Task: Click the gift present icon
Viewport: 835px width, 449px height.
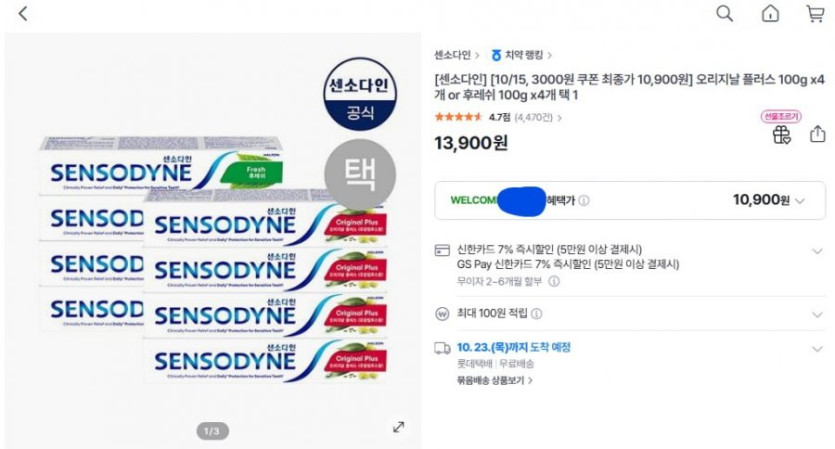Action: [x=781, y=135]
